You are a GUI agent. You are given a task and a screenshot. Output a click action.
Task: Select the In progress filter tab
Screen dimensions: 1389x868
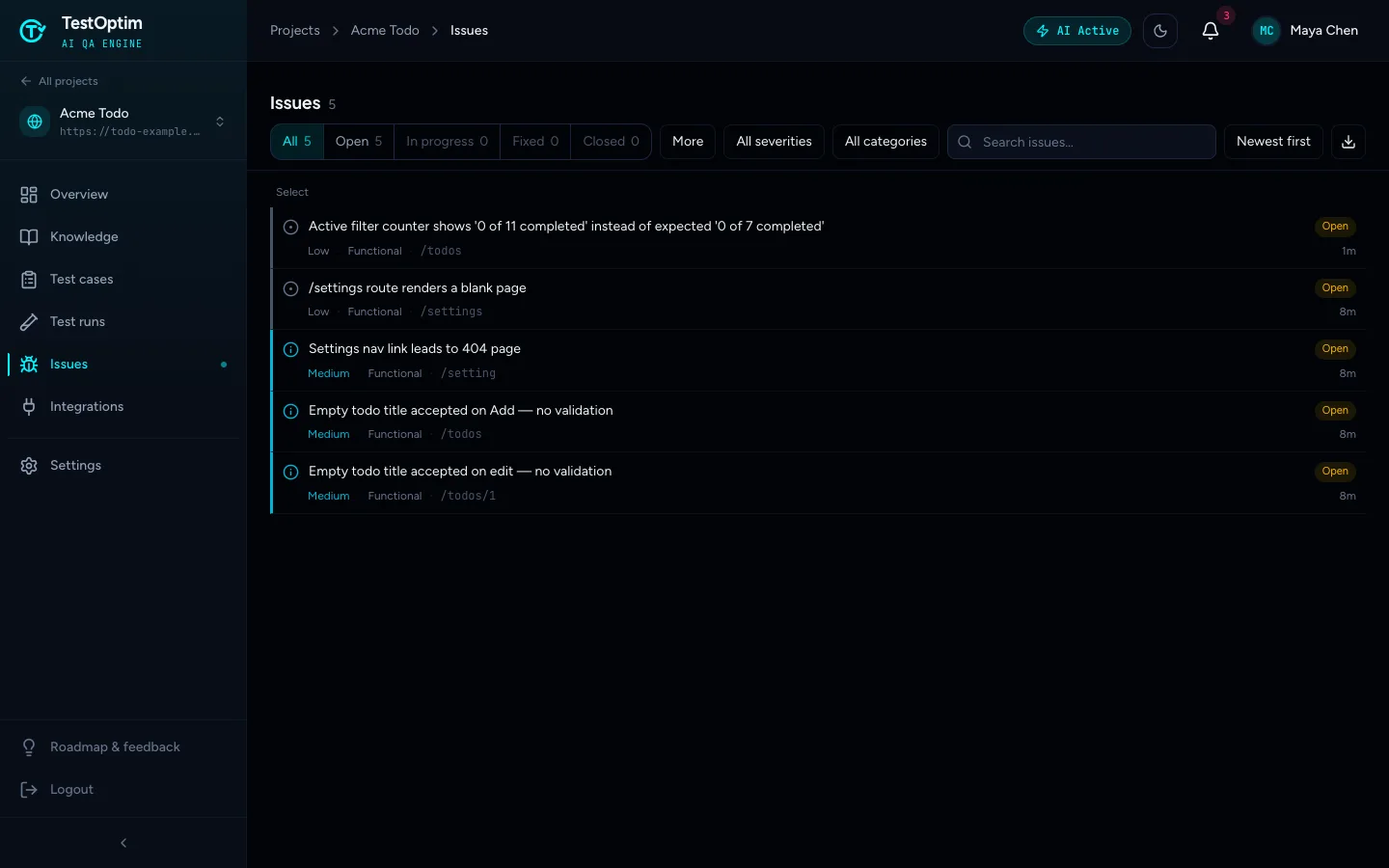tap(448, 142)
